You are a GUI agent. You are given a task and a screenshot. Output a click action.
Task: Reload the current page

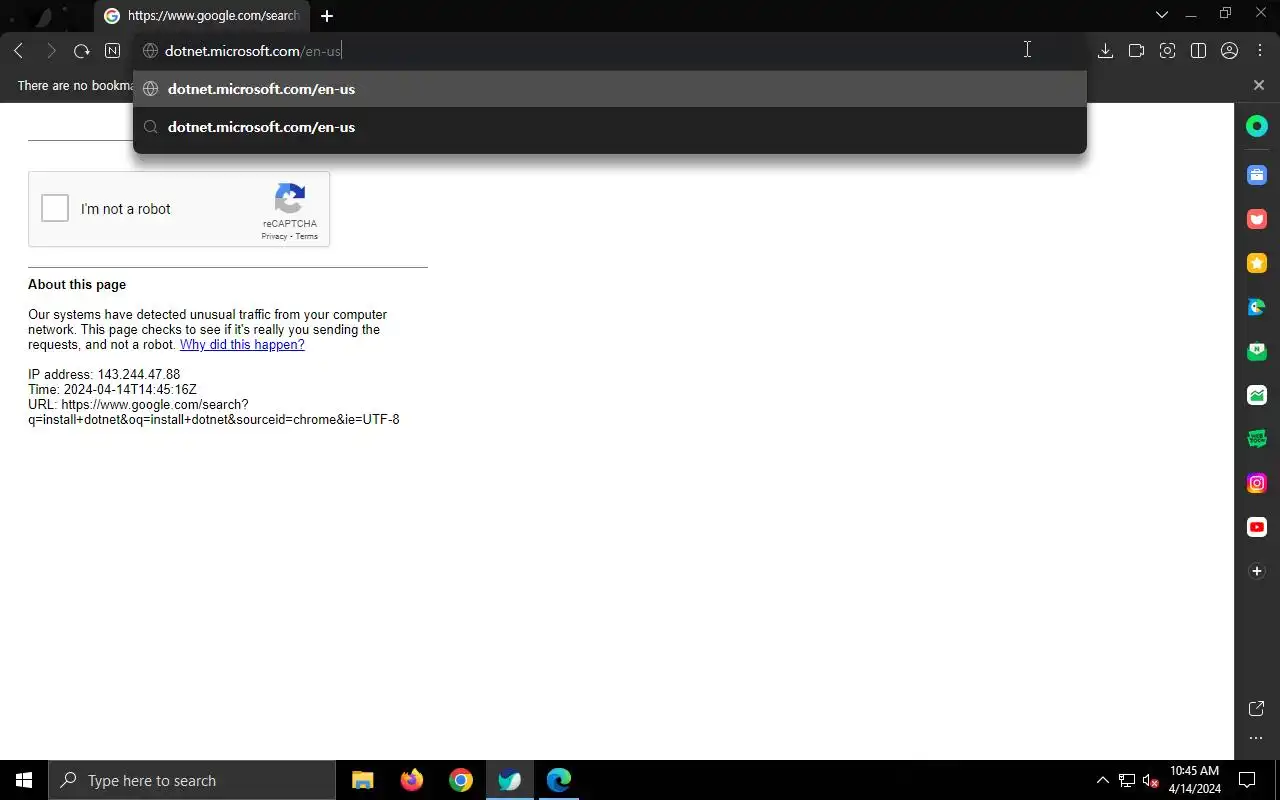tap(82, 51)
